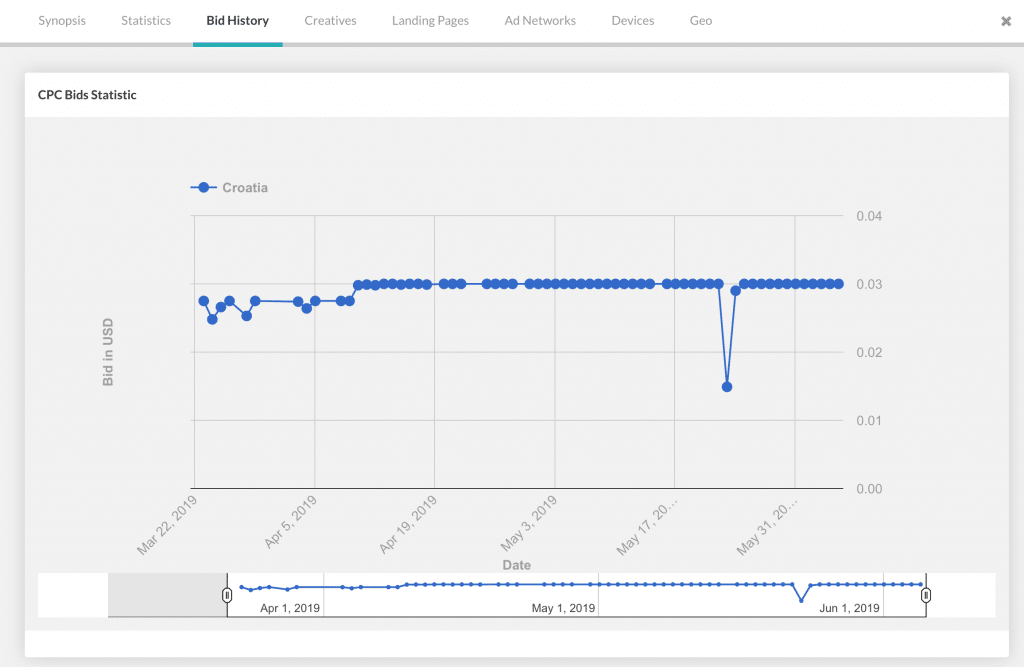View the Ad Networks tab
The image size is (1024, 667).
tap(540, 20)
